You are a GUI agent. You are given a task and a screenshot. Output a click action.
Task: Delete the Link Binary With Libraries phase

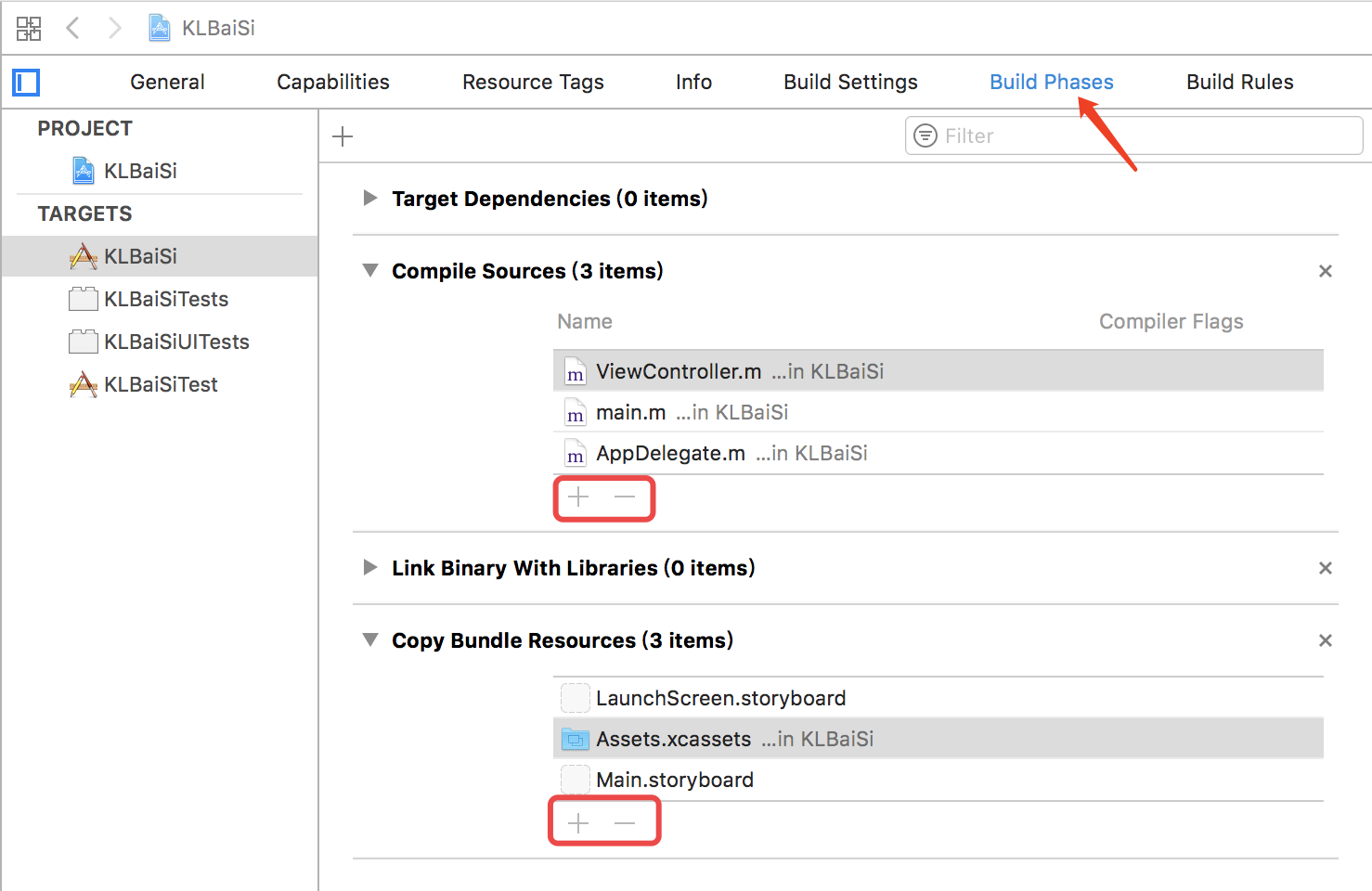[1326, 568]
